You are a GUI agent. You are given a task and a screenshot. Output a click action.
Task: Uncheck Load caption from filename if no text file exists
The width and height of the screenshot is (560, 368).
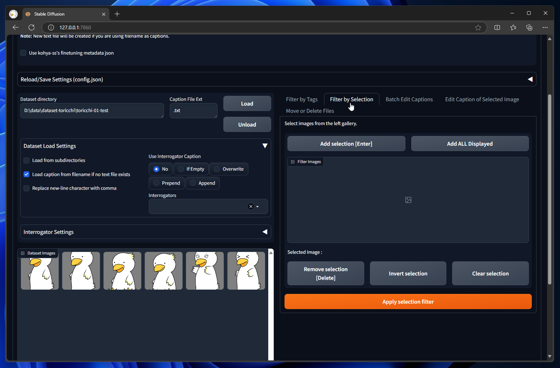tap(26, 174)
